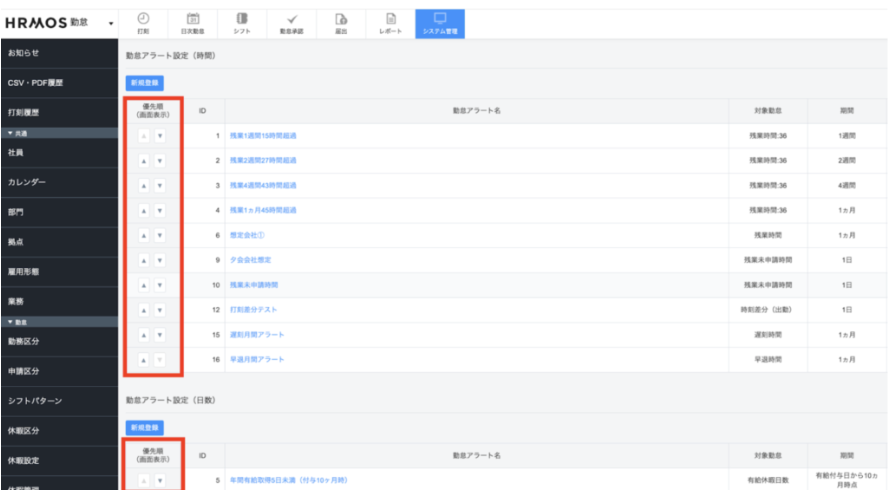Click 新規登録 under 勤怠アラート設定(日数)

click(144, 428)
